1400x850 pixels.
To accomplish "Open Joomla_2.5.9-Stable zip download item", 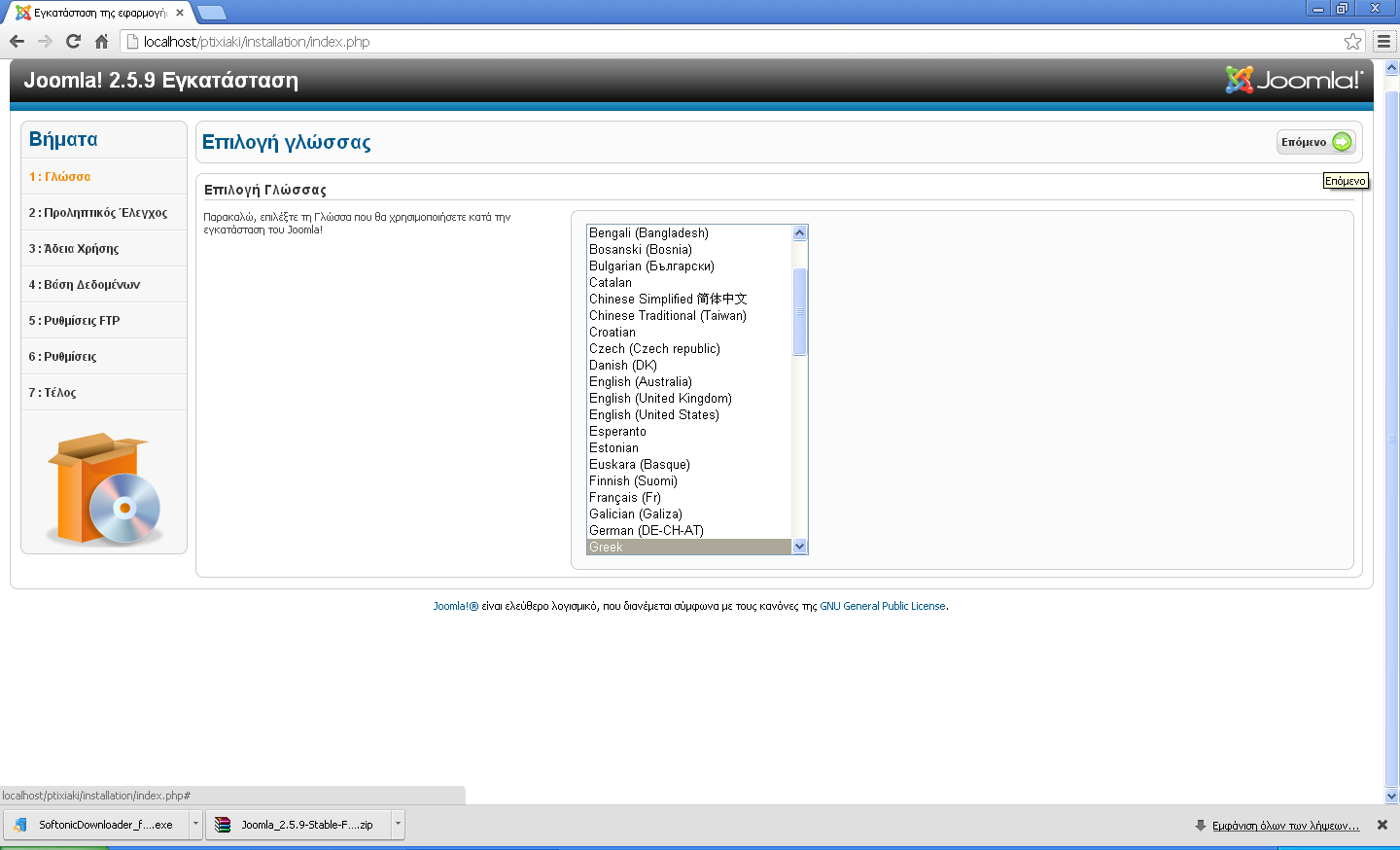I will pos(297,825).
